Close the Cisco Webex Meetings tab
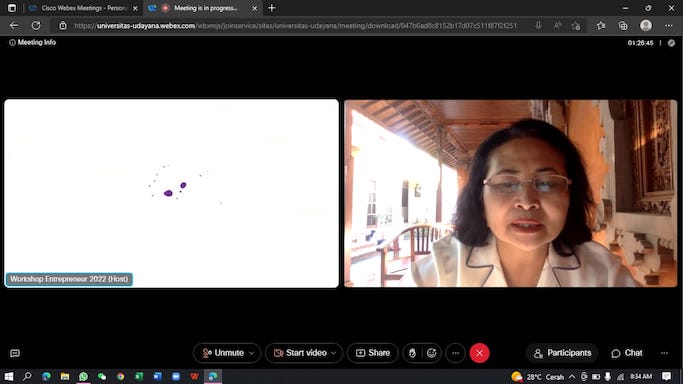 pyautogui.click(x=135, y=8)
